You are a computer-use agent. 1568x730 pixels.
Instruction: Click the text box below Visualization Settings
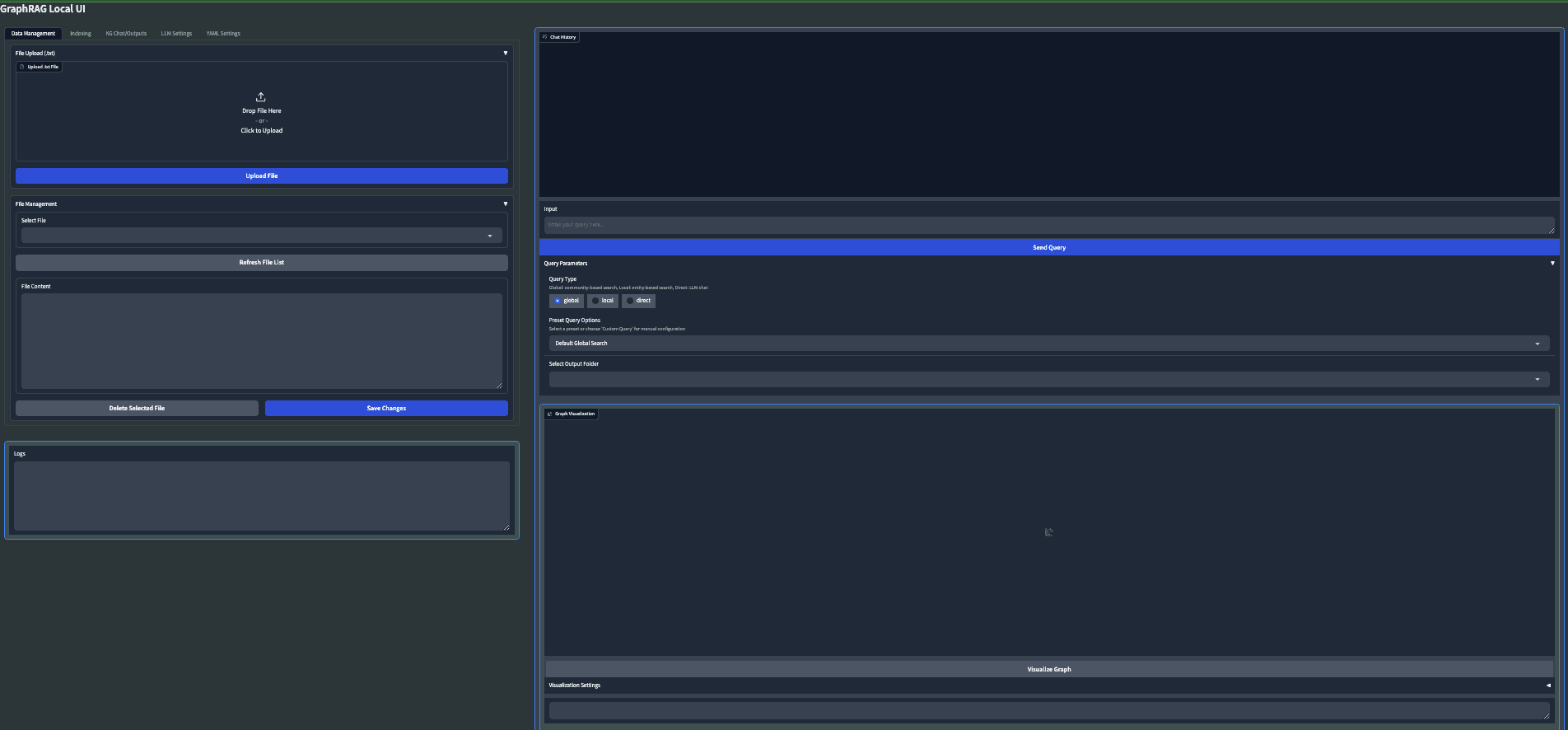[1049, 710]
